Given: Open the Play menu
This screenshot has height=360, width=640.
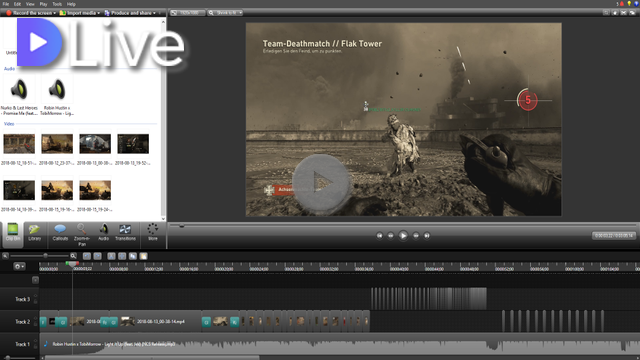Looking at the screenshot, I should click(43, 4).
